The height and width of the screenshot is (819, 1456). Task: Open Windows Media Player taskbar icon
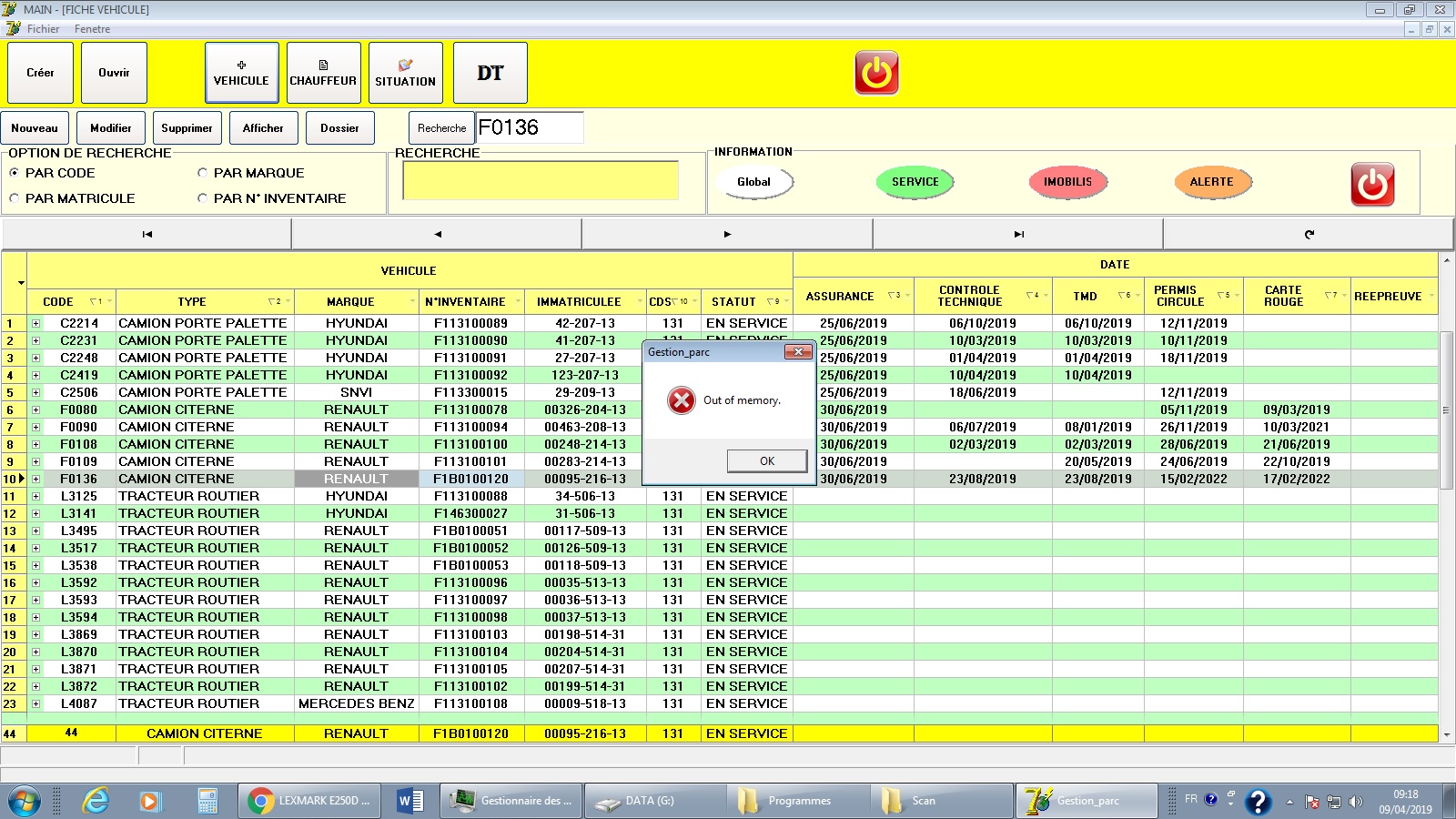(x=150, y=801)
